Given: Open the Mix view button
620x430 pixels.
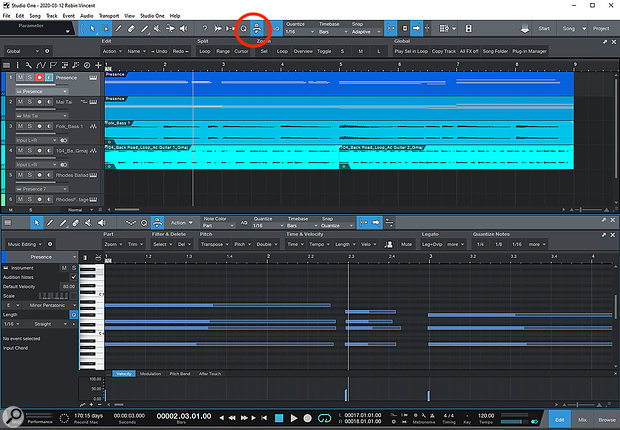Looking at the screenshot, I should tap(582, 419).
